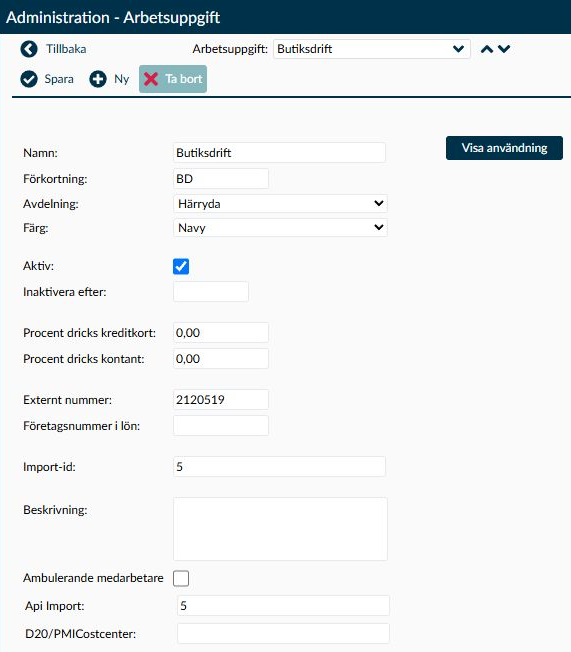Click the Tillbaka back arrow icon
Viewport: 571px width, 652px height.
click(x=29, y=49)
